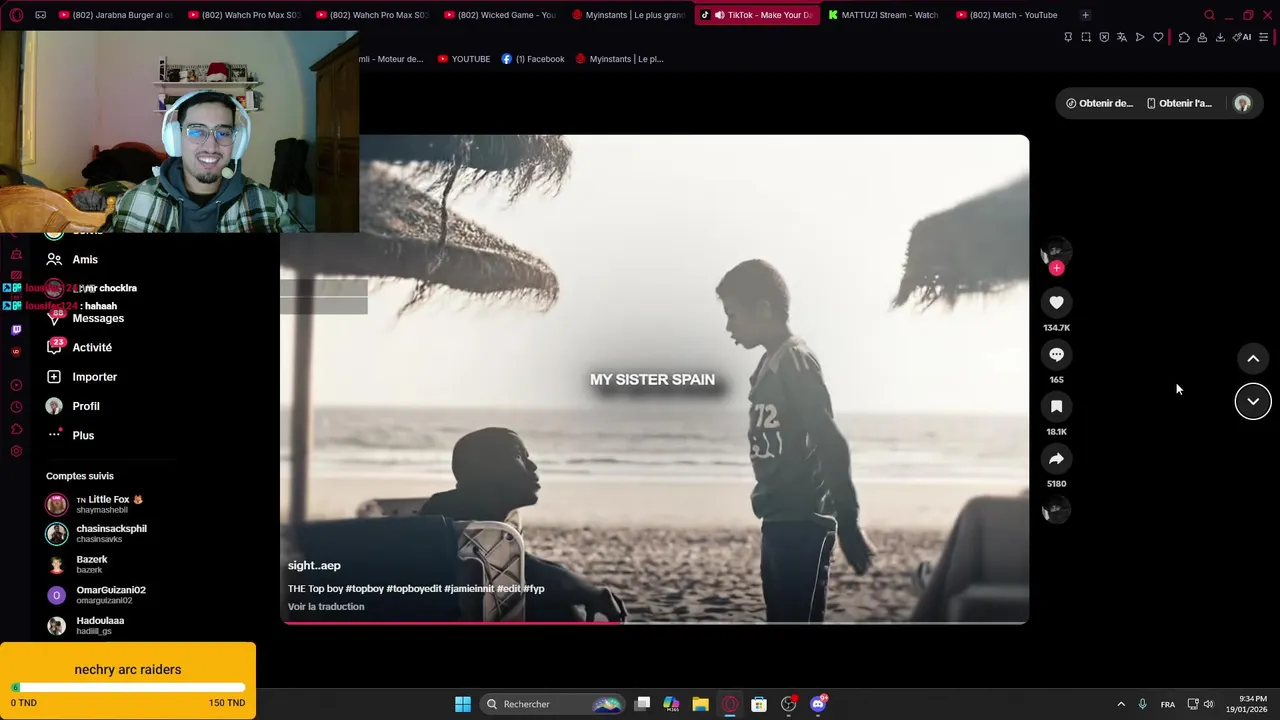
Task: Open followed account Hadoulaaa
Action: [x=100, y=625]
